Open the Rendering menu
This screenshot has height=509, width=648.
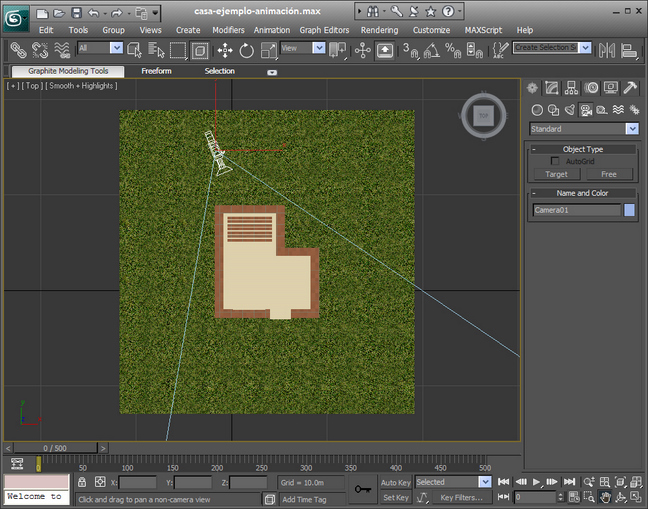point(379,30)
